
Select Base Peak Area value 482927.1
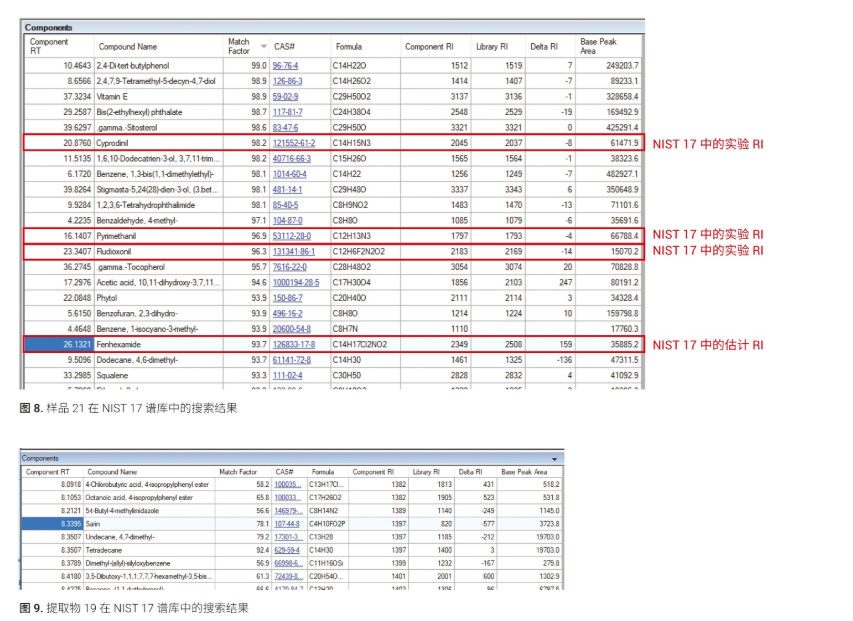tap(622, 174)
